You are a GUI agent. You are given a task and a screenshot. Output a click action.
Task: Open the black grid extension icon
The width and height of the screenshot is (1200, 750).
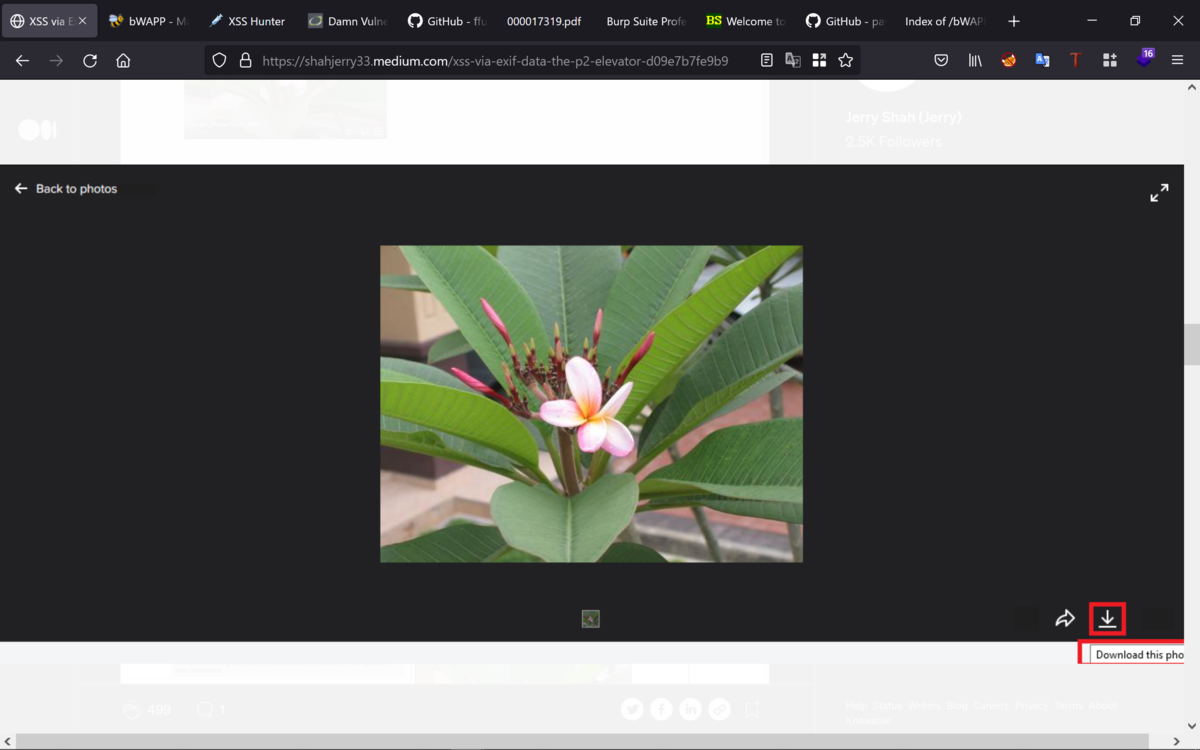(x=1110, y=61)
